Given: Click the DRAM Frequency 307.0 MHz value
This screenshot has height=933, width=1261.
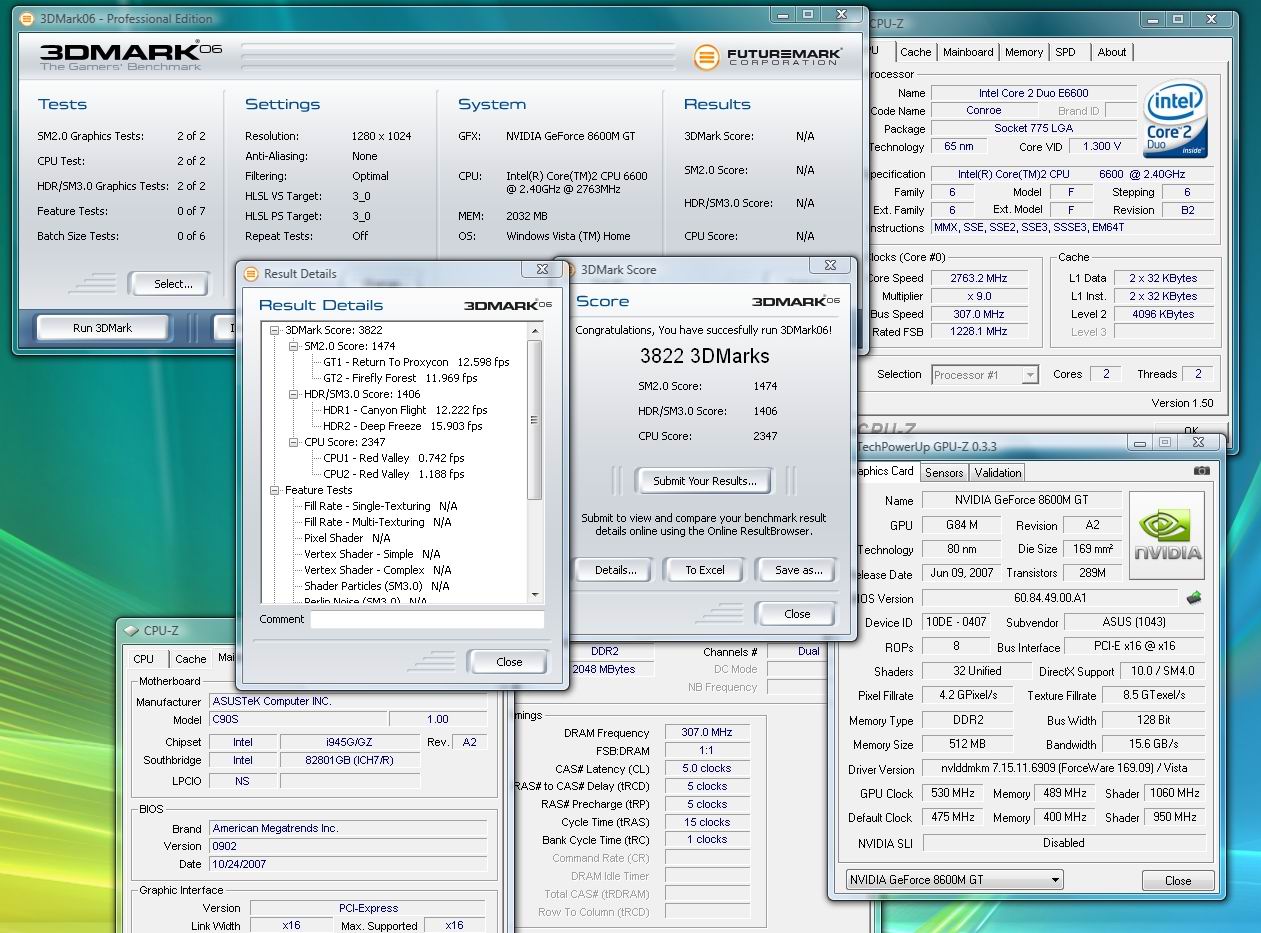Looking at the screenshot, I should [707, 733].
